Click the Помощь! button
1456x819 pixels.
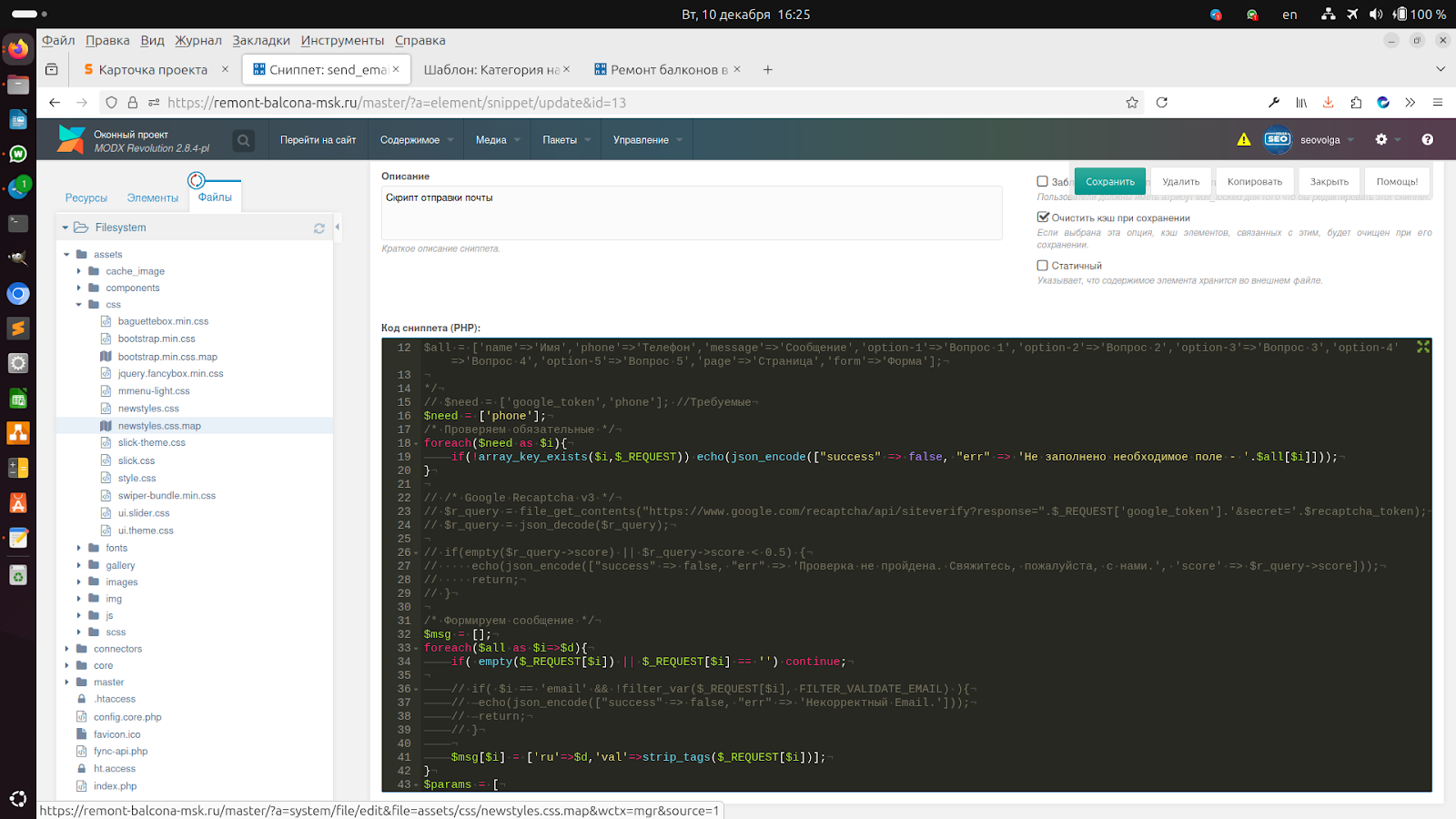coord(1397,181)
